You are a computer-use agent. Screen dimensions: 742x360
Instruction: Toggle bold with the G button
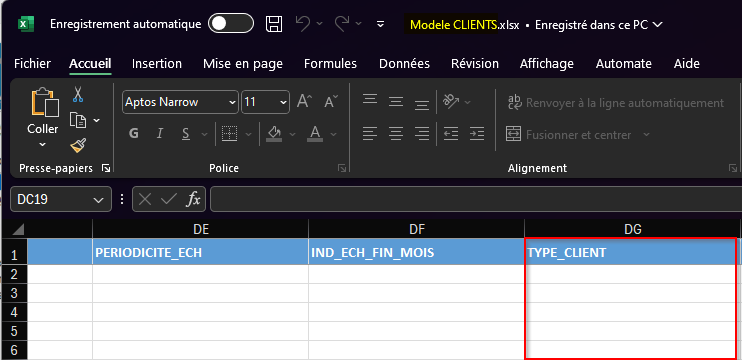click(134, 134)
